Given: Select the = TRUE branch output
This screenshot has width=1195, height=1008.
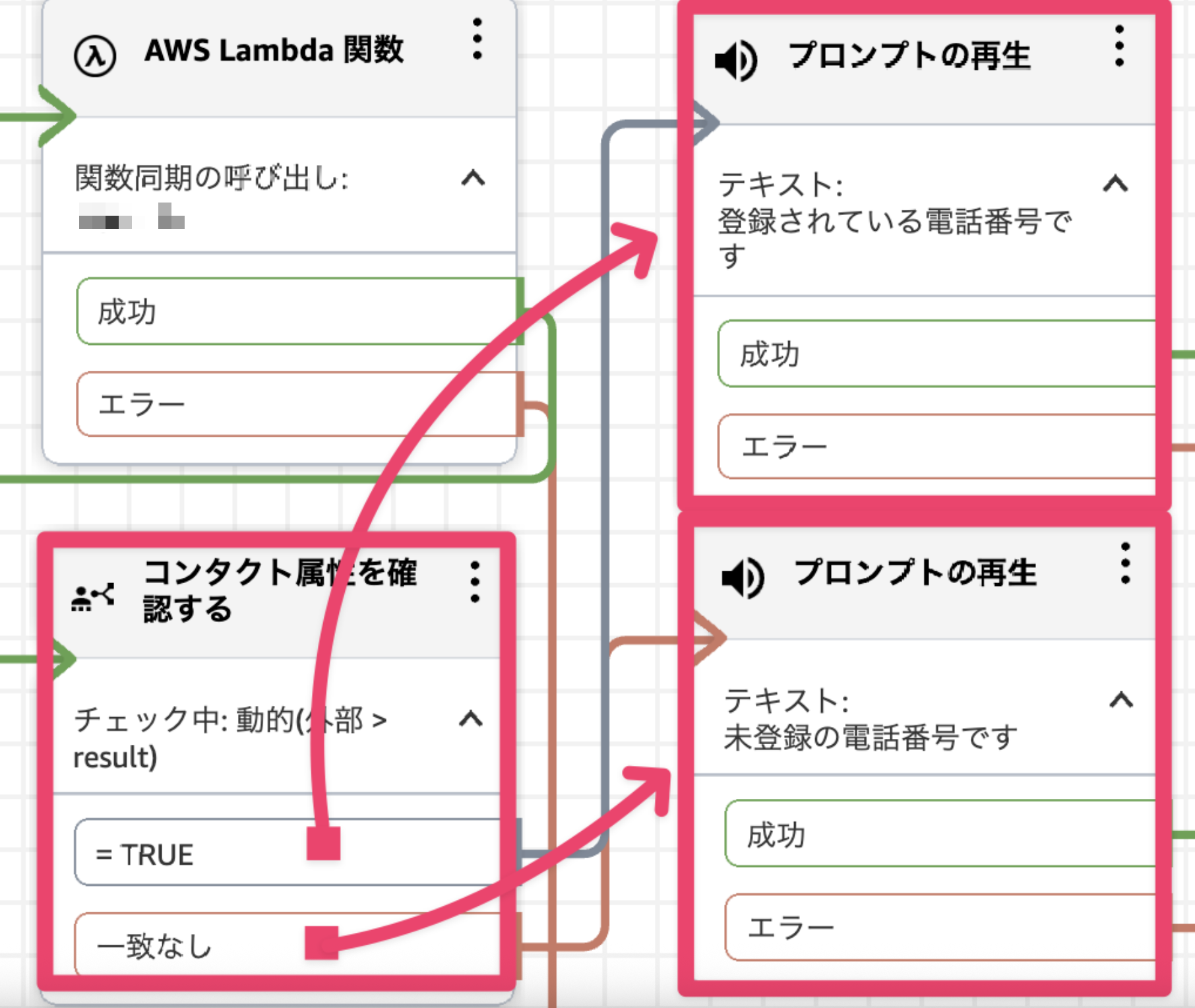Looking at the screenshot, I should pos(298,852).
